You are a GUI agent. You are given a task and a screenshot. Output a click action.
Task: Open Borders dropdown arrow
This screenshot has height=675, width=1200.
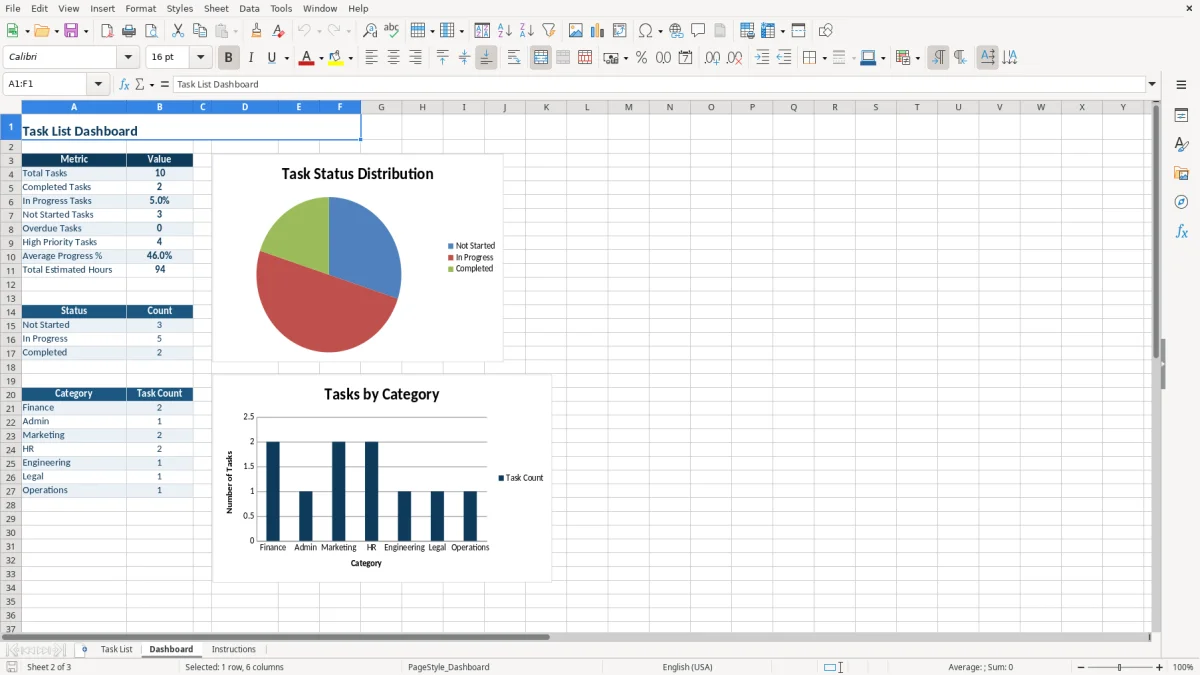point(824,58)
